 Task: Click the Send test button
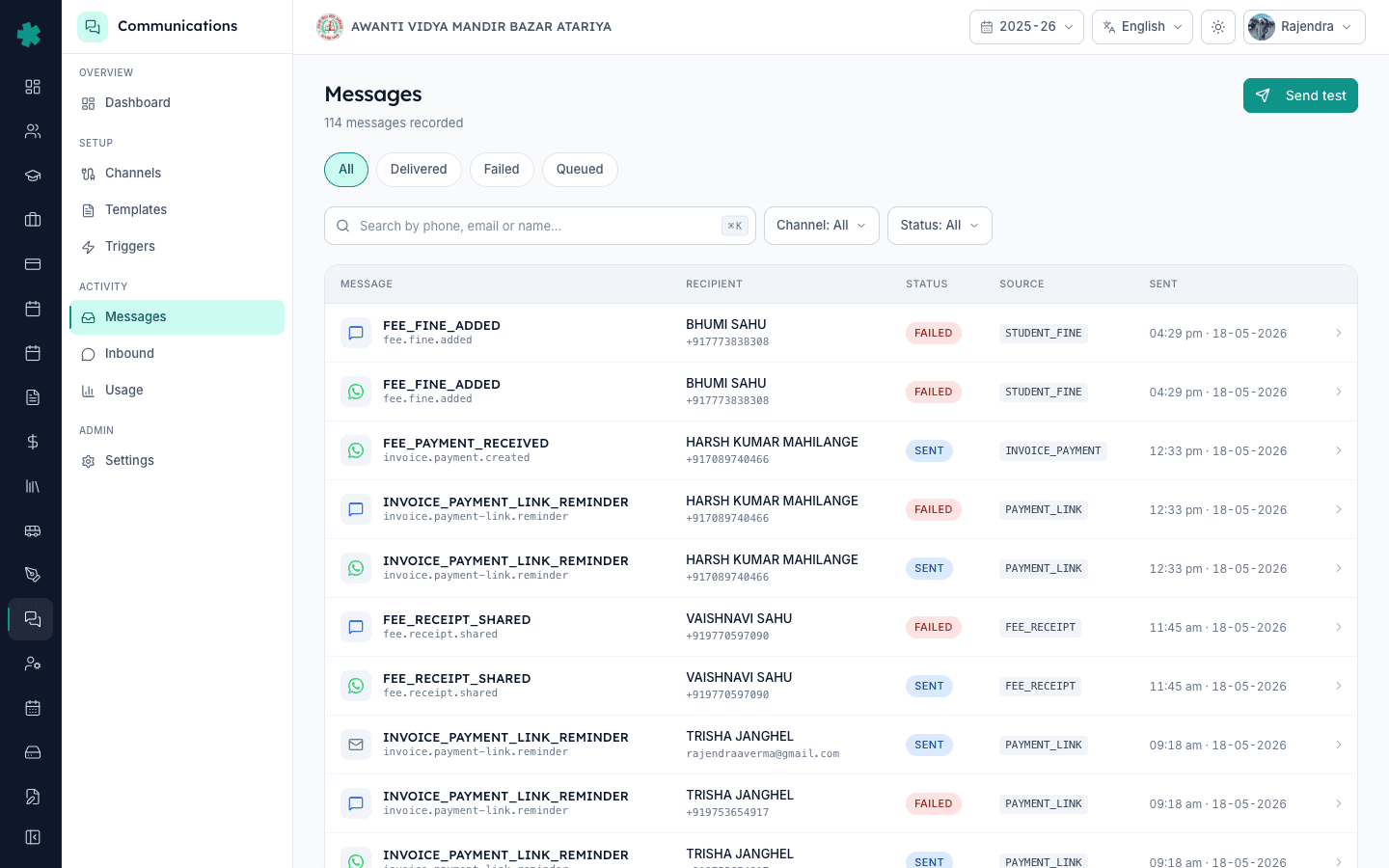tap(1300, 95)
